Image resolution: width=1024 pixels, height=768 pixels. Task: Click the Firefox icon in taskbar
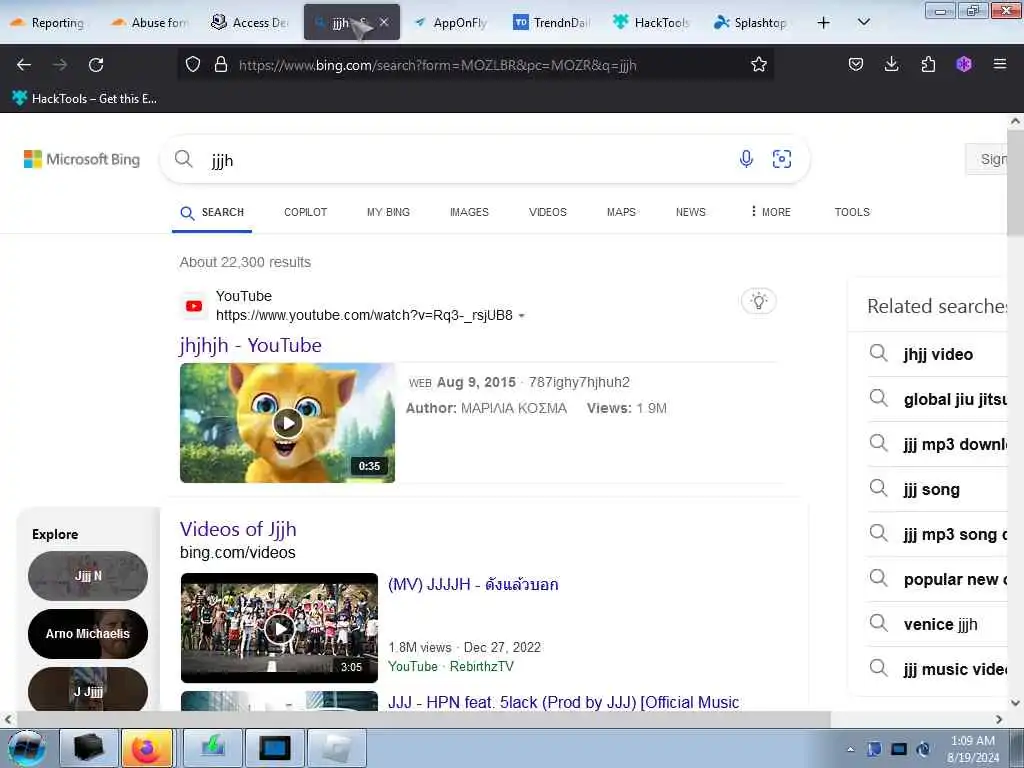147,748
